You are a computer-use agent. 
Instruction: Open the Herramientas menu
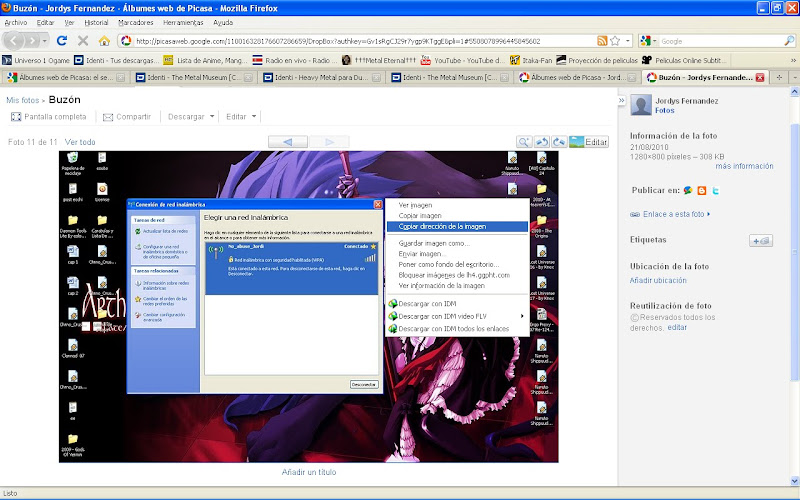183,22
